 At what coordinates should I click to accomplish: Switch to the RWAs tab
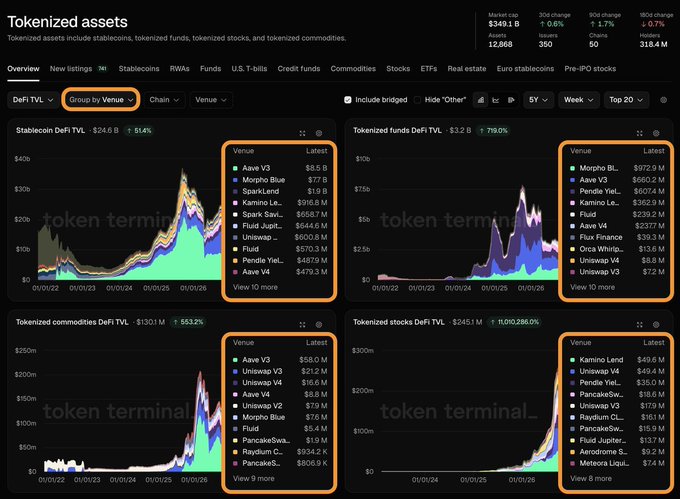pyautogui.click(x=180, y=68)
